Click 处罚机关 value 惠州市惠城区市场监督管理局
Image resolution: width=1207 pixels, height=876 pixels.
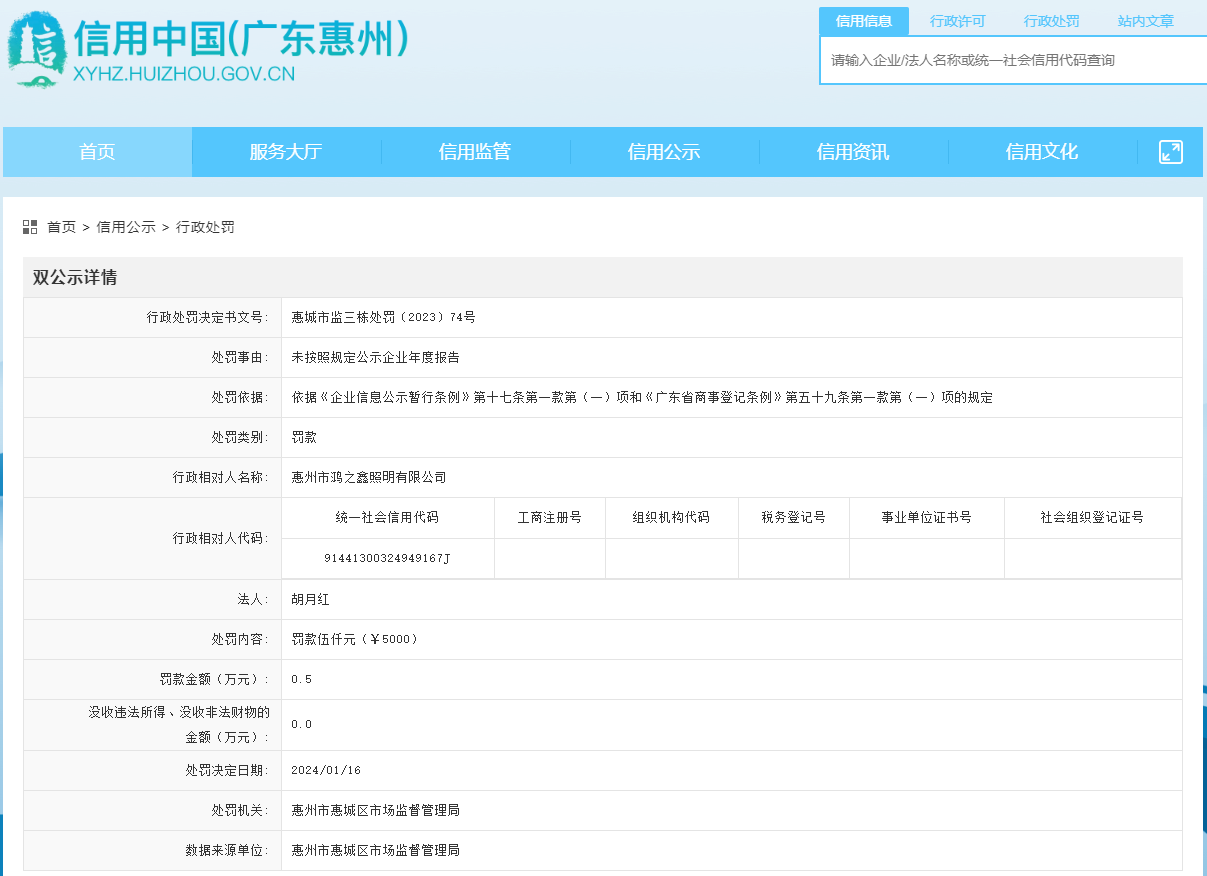375,810
